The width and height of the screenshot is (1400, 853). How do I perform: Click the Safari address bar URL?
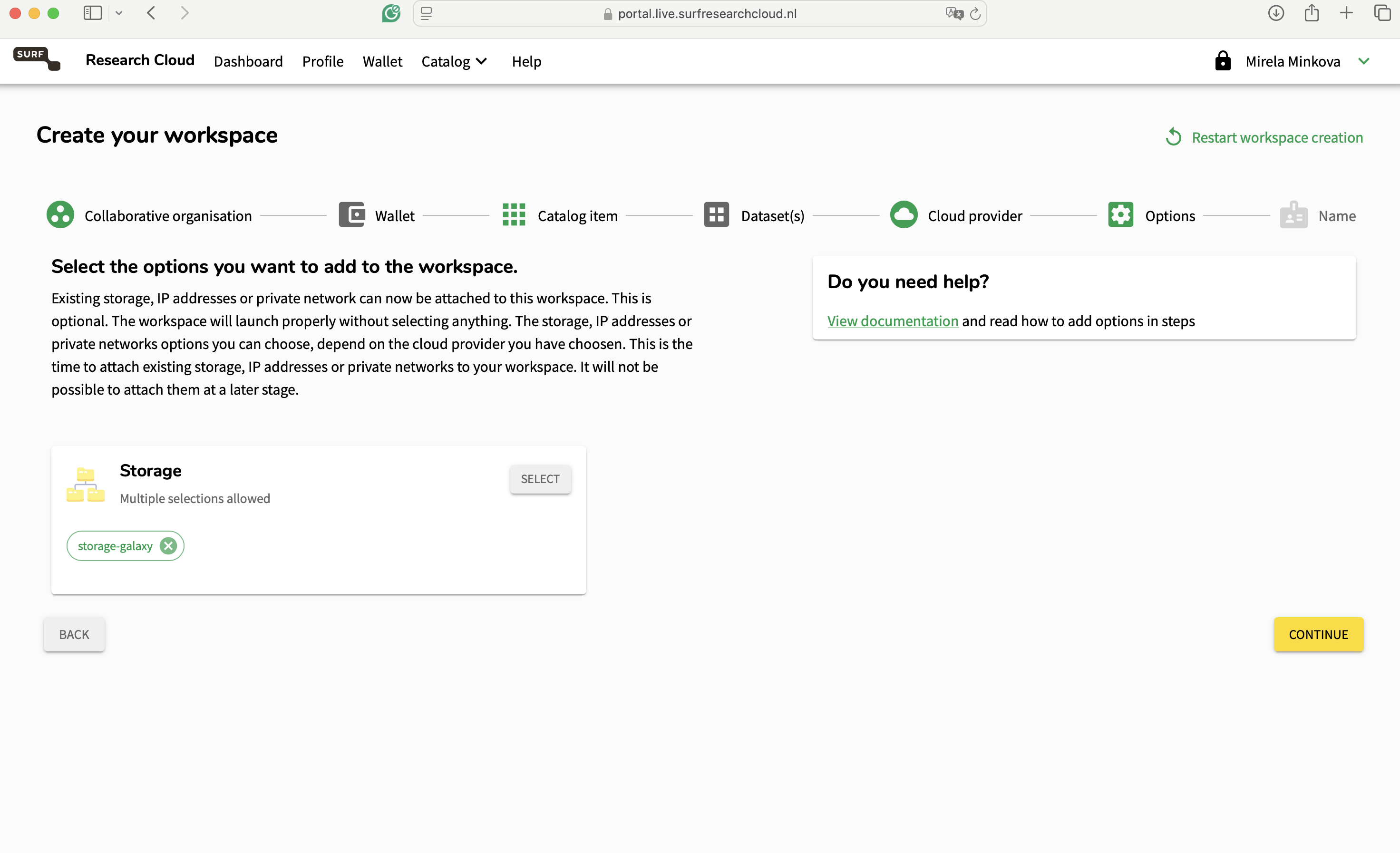tap(707, 14)
